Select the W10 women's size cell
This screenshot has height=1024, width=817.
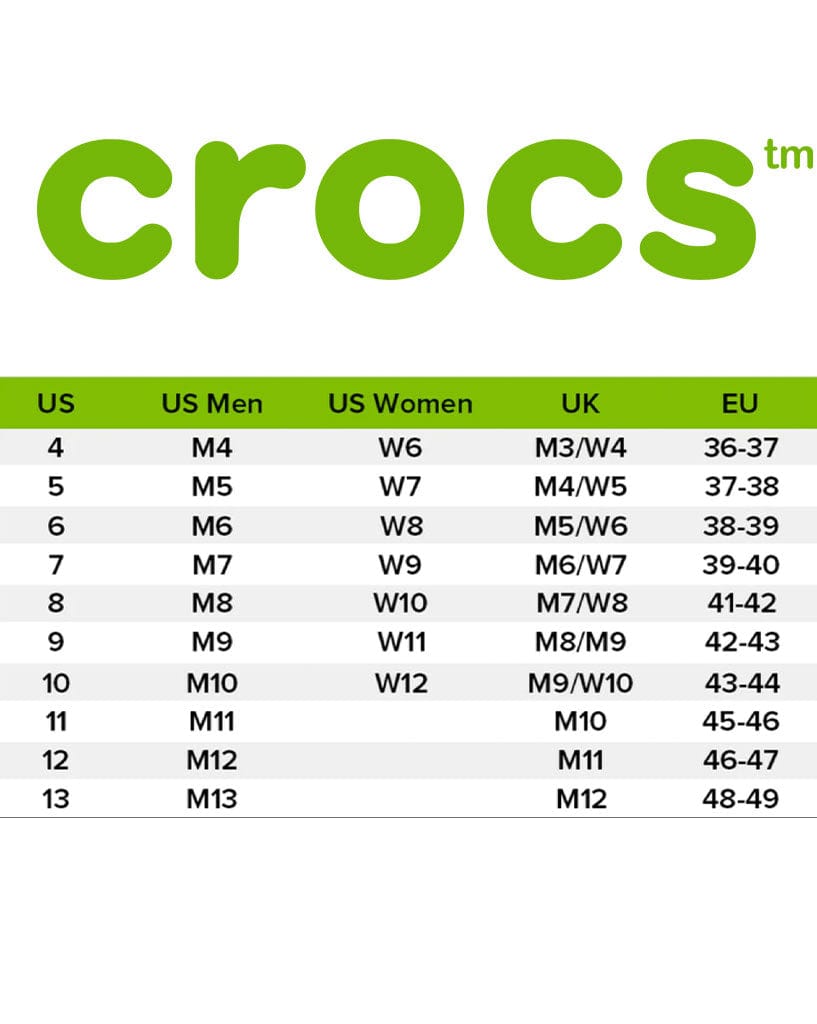click(x=400, y=603)
